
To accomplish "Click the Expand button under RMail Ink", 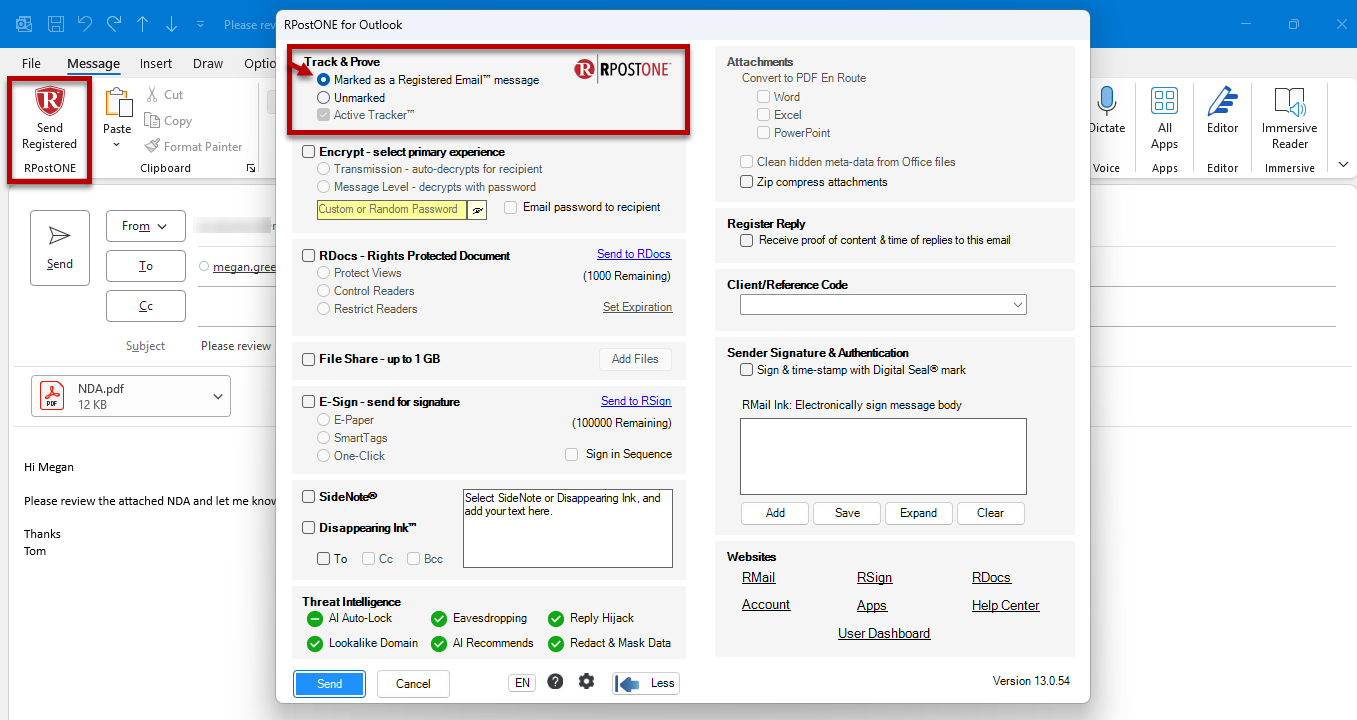I will point(918,513).
